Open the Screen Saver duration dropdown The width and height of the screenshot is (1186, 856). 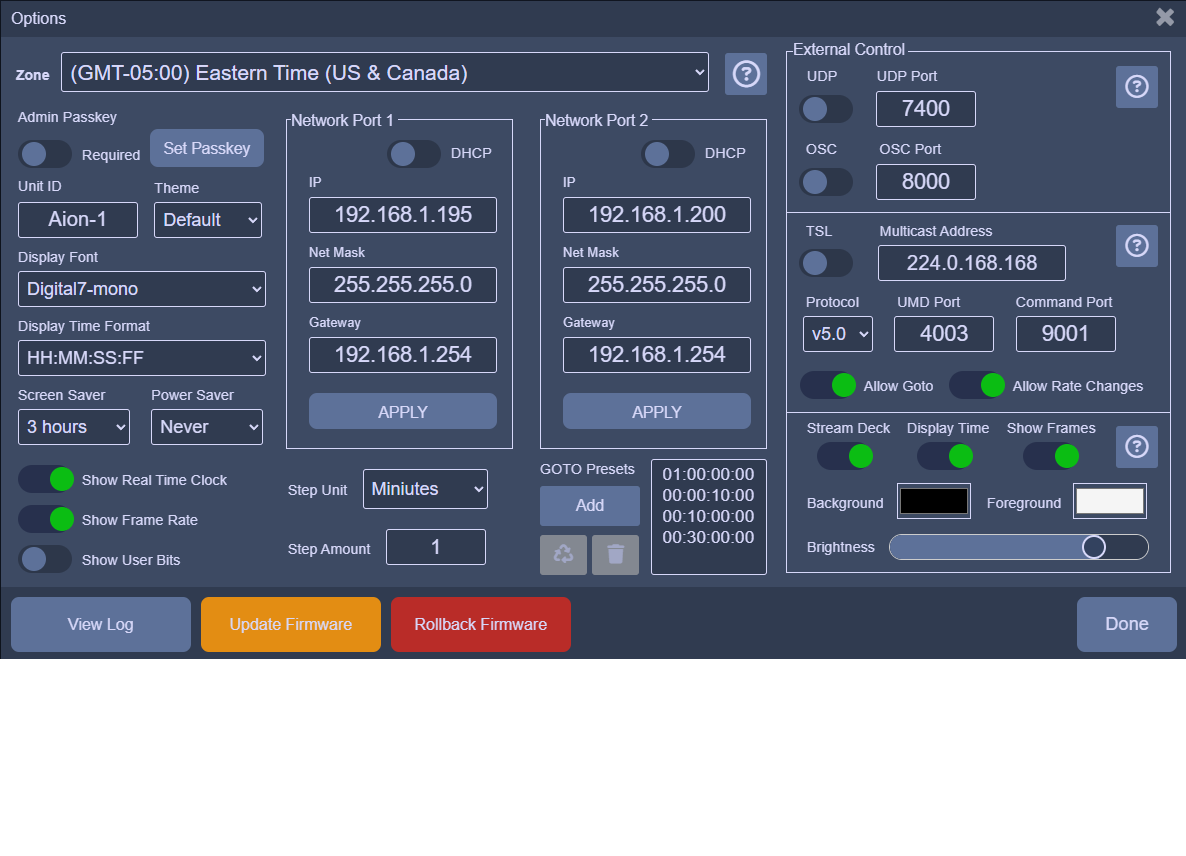click(74, 427)
